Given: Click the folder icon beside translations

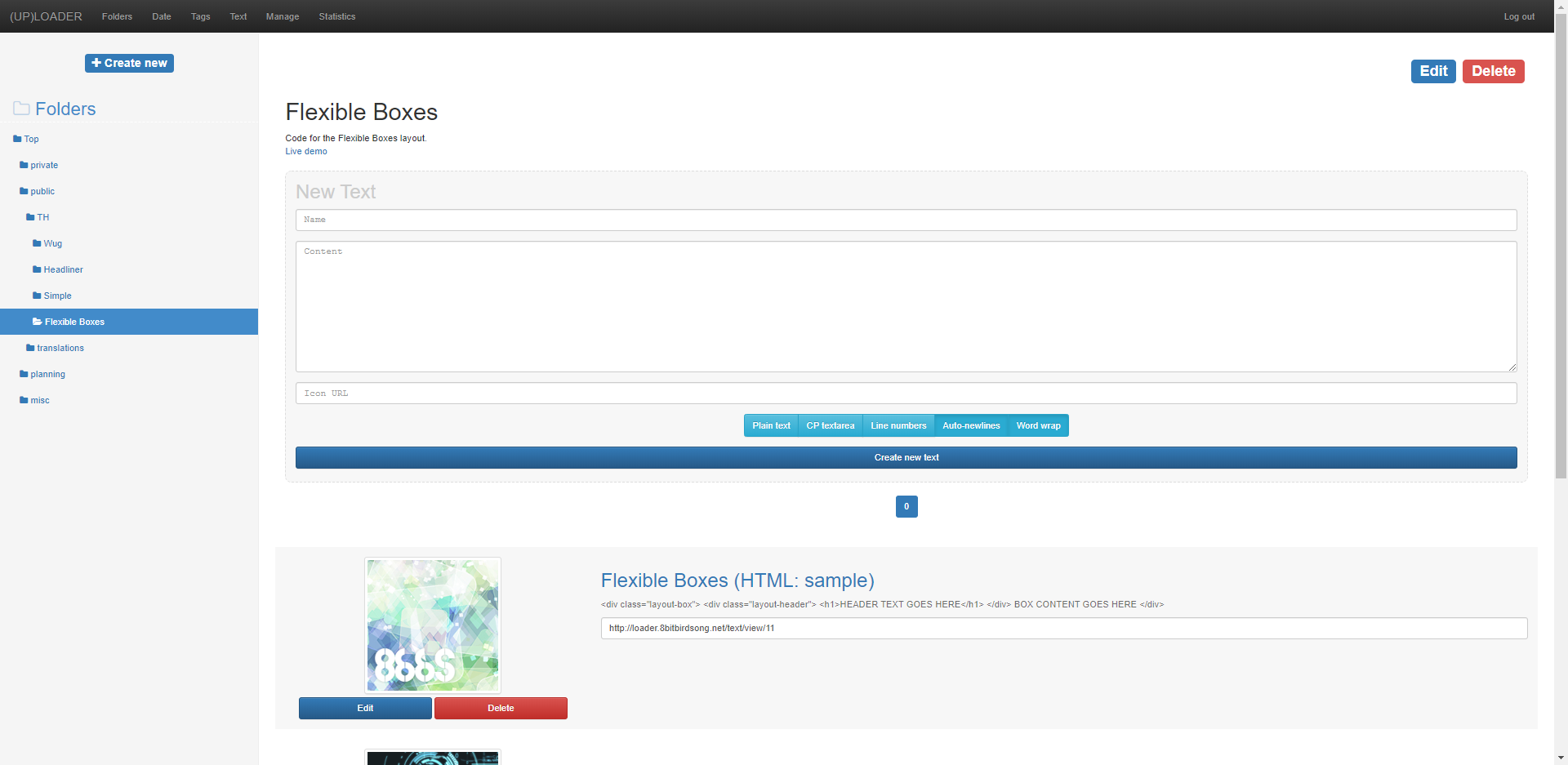Looking at the screenshot, I should pos(30,348).
